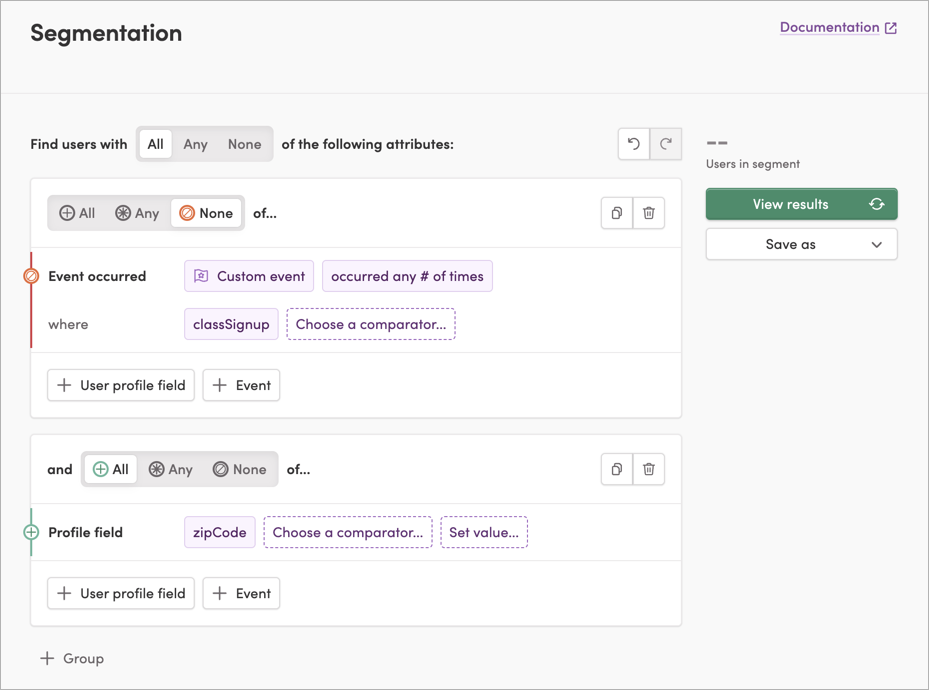Click the undo arrow icon
Image resolution: width=929 pixels, height=690 pixels.
pos(633,144)
